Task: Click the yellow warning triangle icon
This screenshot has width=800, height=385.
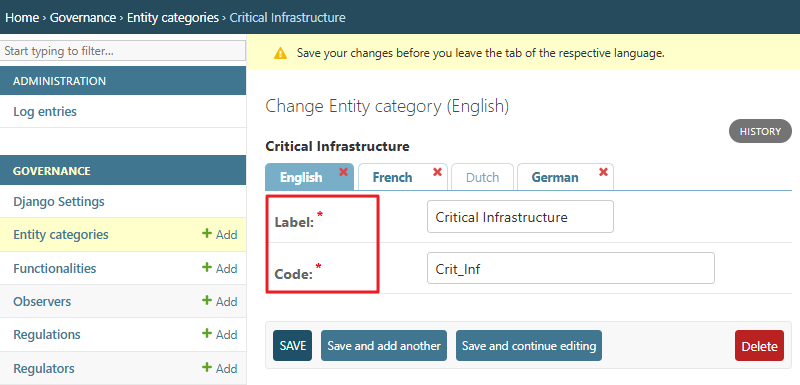Action: coord(280,53)
